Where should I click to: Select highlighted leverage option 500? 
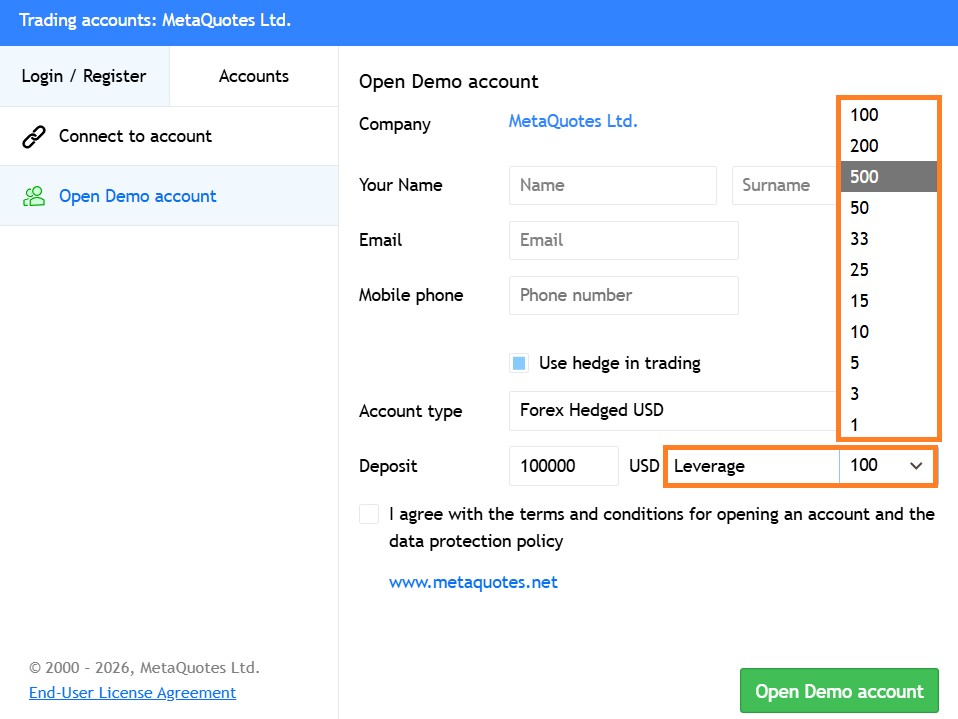(888, 177)
